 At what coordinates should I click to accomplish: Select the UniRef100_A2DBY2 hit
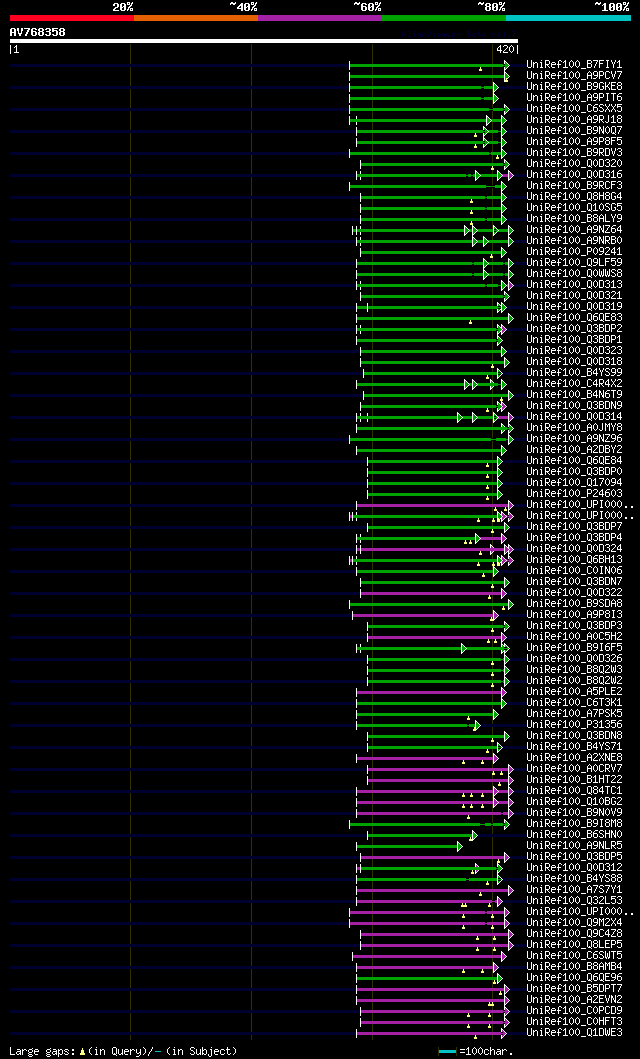pos(574,450)
